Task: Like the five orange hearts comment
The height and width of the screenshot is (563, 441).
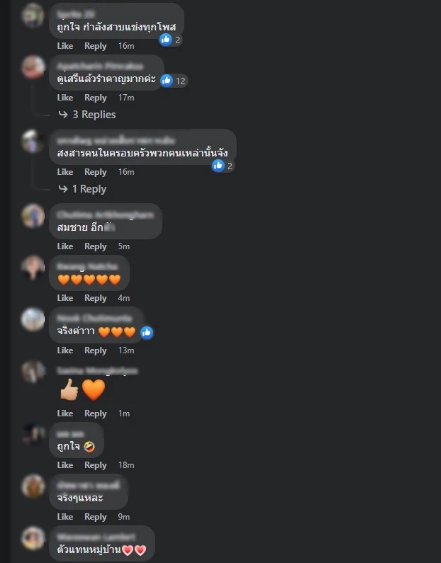Action: (65, 298)
